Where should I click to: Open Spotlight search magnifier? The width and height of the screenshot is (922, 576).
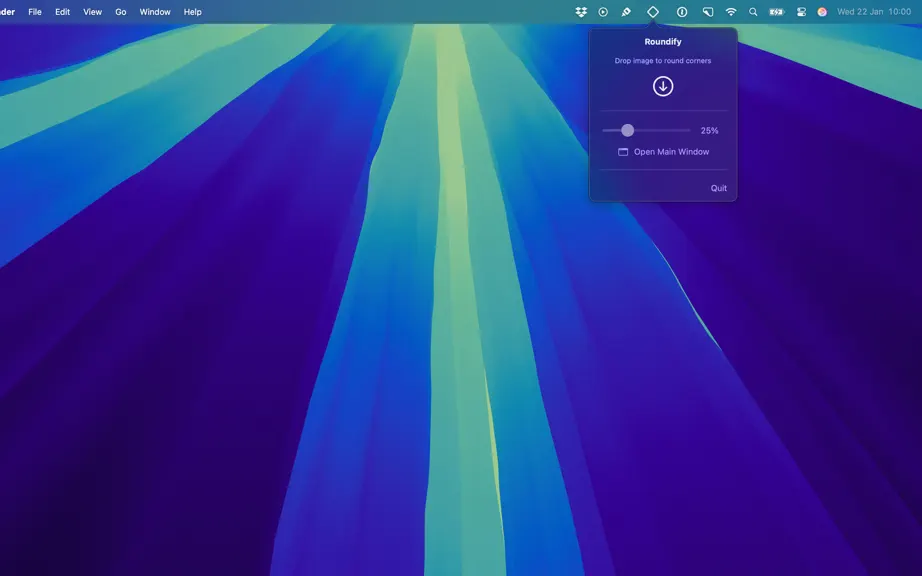point(753,12)
